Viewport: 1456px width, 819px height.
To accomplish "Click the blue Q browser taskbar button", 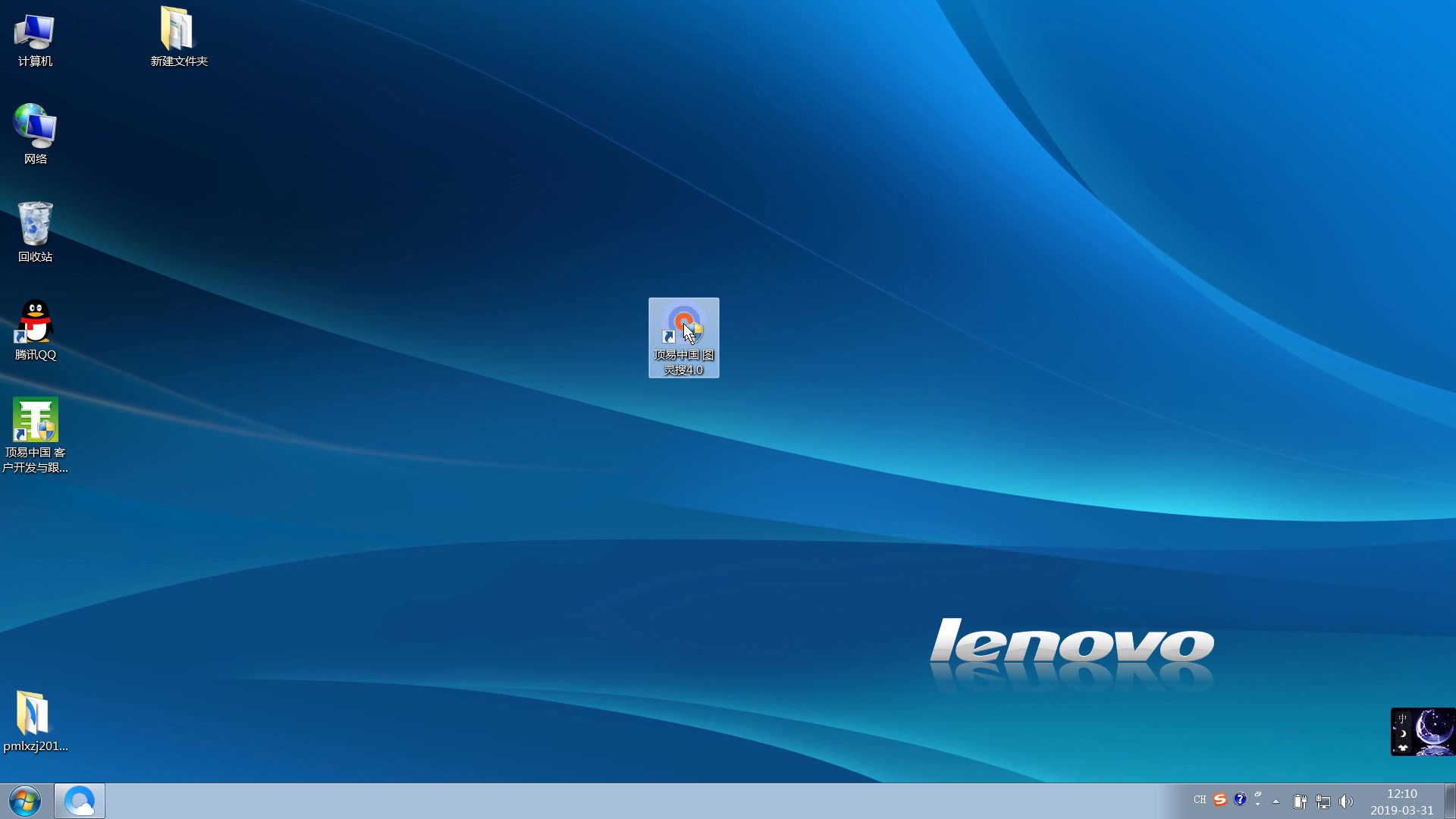I will pyautogui.click(x=80, y=801).
